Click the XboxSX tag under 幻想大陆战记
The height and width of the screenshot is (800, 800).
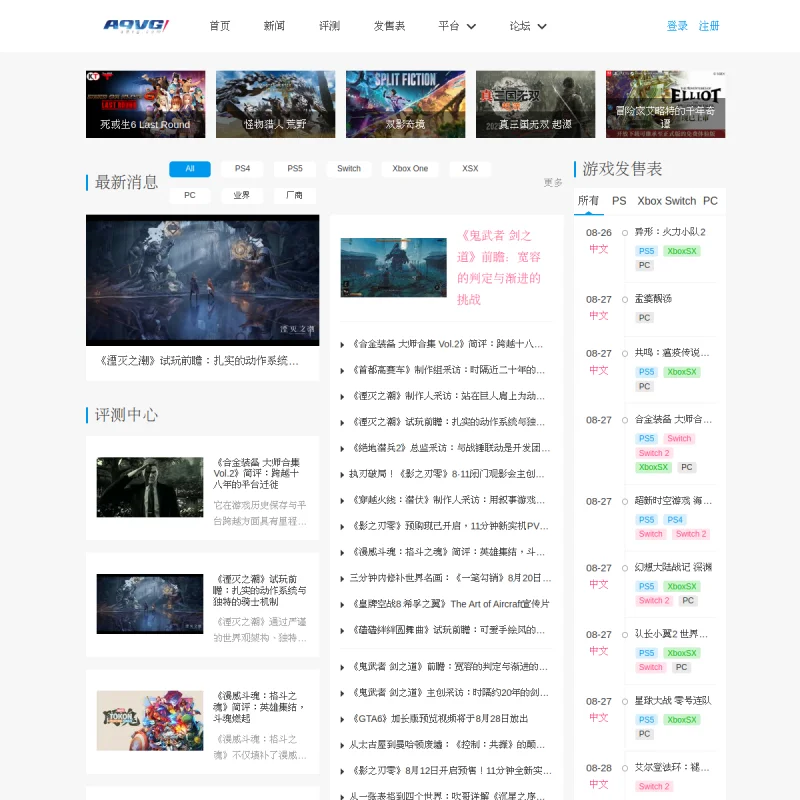682,587
